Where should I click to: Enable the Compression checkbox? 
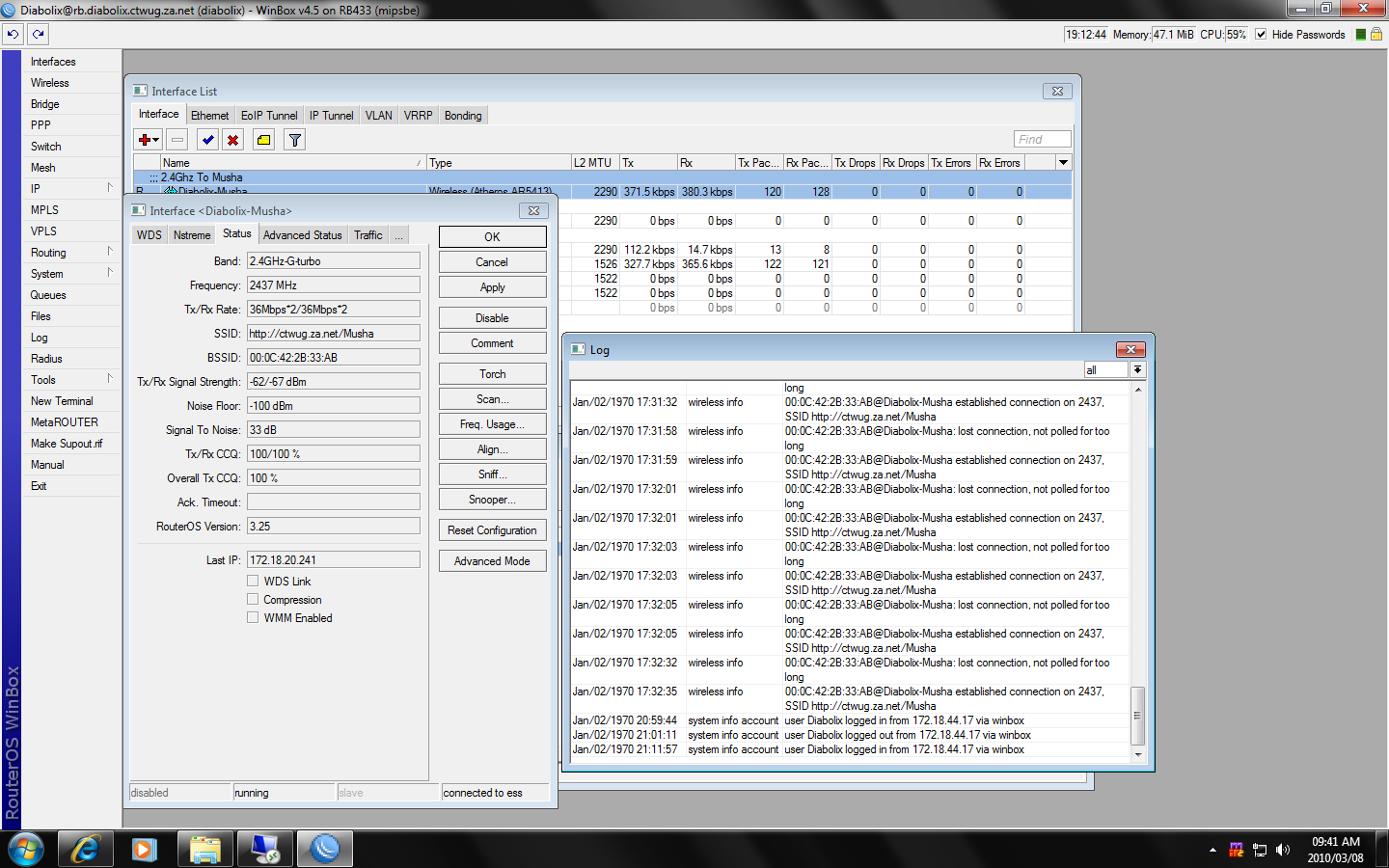click(x=253, y=599)
